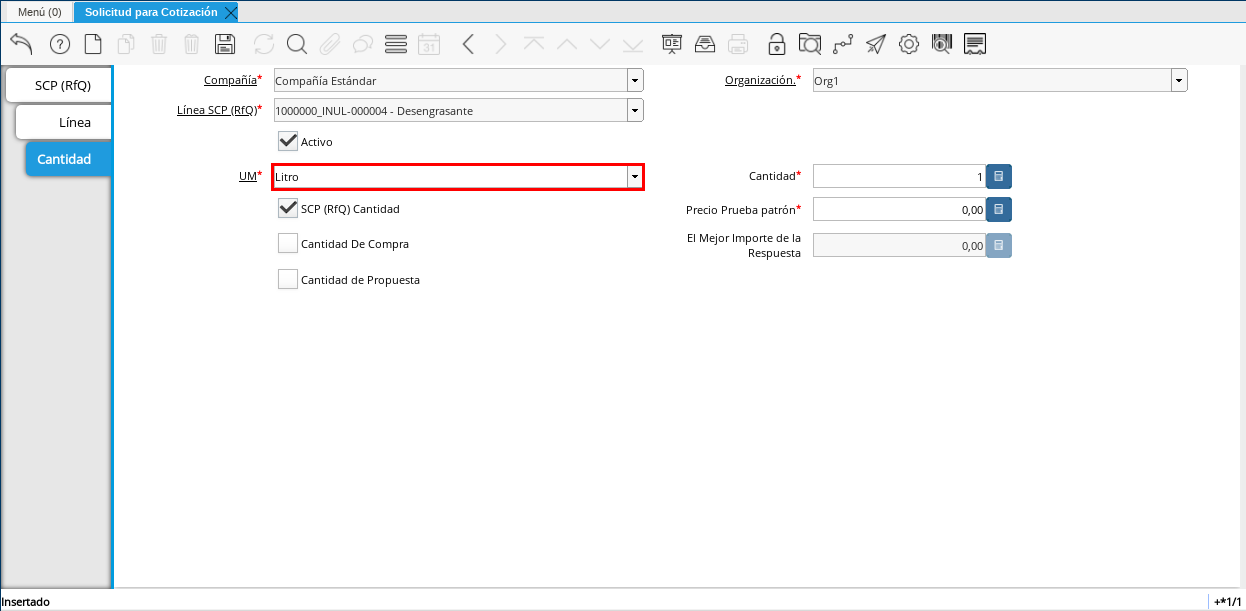Viewport: 1246px width, 611px height.
Task: Open calculator for Precio Prueba patrón
Action: (x=998, y=210)
